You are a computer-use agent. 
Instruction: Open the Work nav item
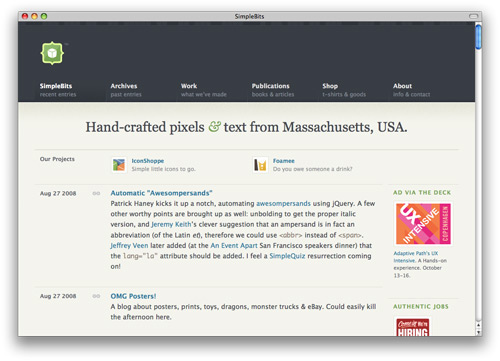[x=204, y=90]
